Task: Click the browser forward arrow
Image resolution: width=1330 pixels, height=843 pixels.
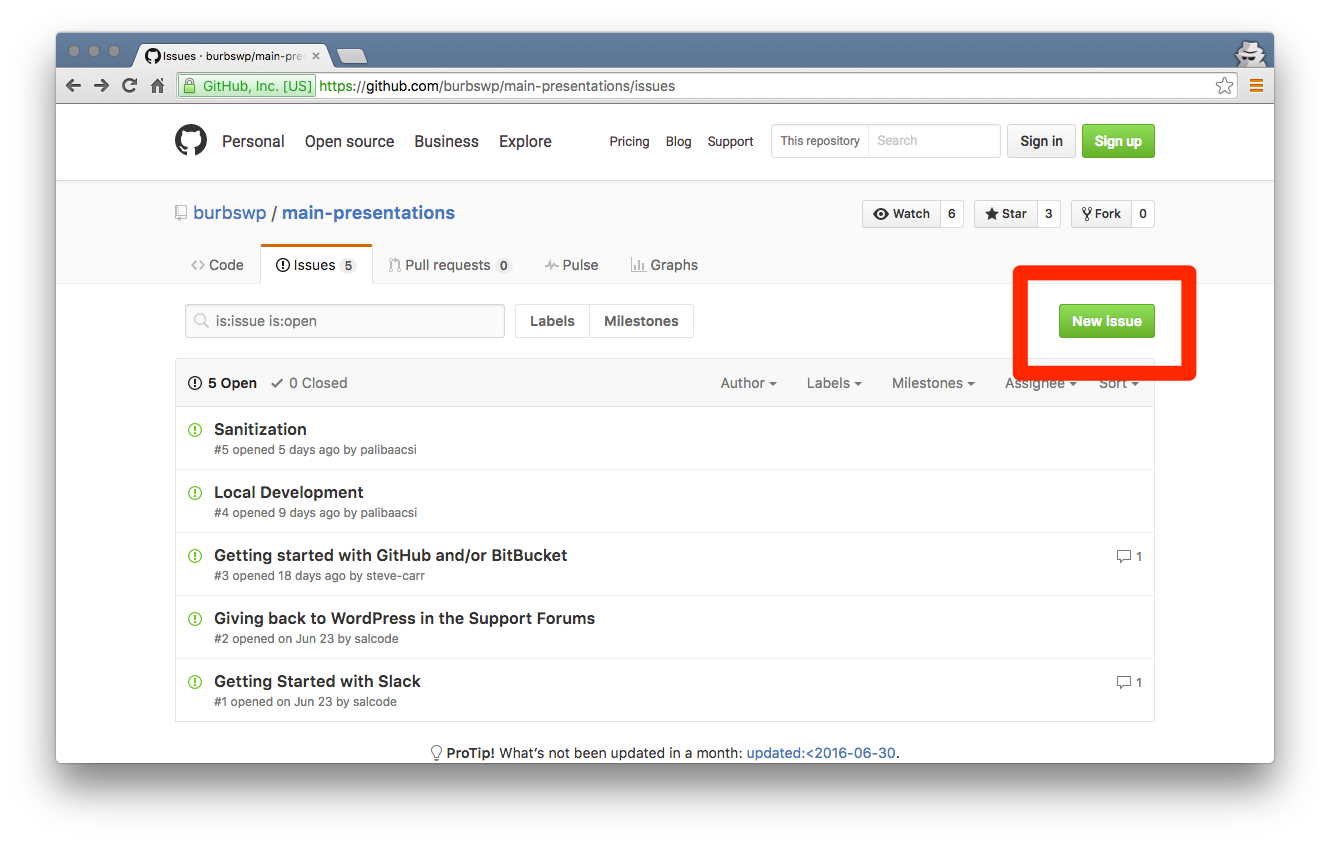Action: [x=101, y=86]
